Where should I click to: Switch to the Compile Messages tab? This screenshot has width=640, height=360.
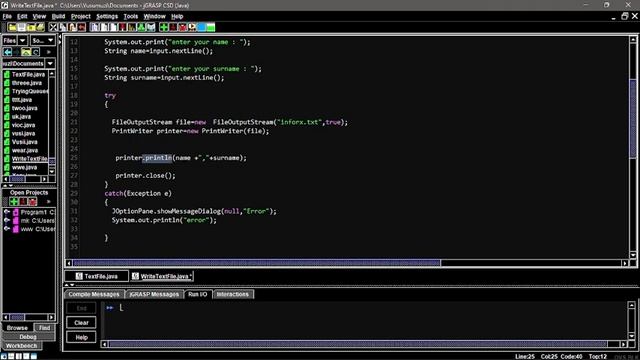pyautogui.click(x=94, y=294)
